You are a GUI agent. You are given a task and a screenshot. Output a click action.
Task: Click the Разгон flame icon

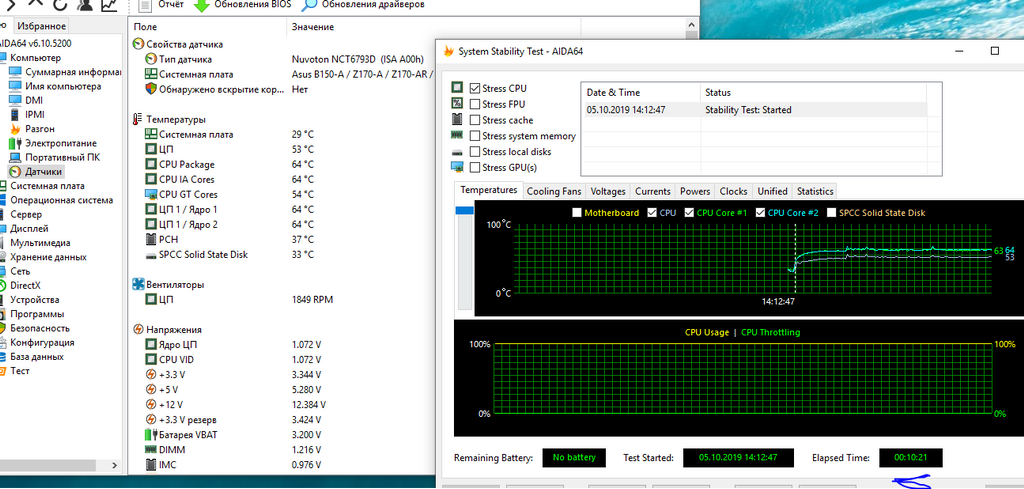click(15, 129)
